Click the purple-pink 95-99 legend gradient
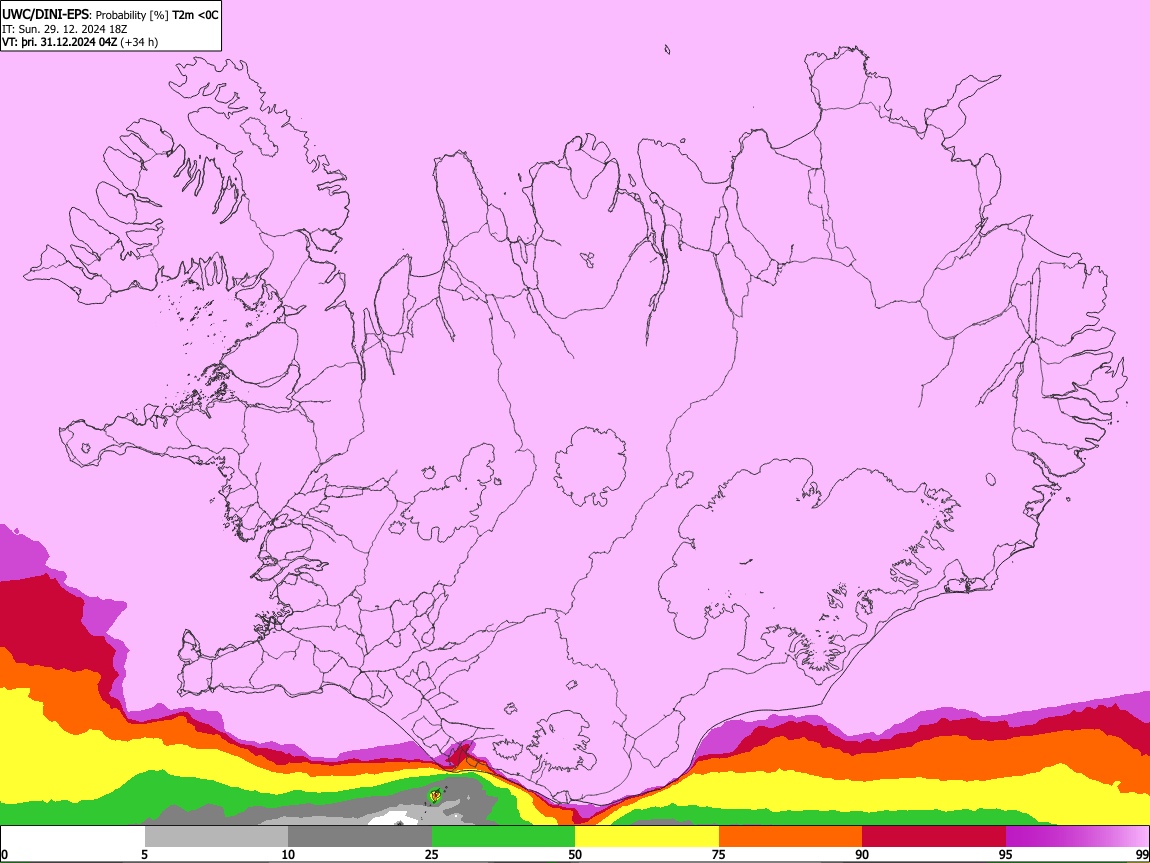Viewport: 1150px width, 863px height. [x=1077, y=837]
